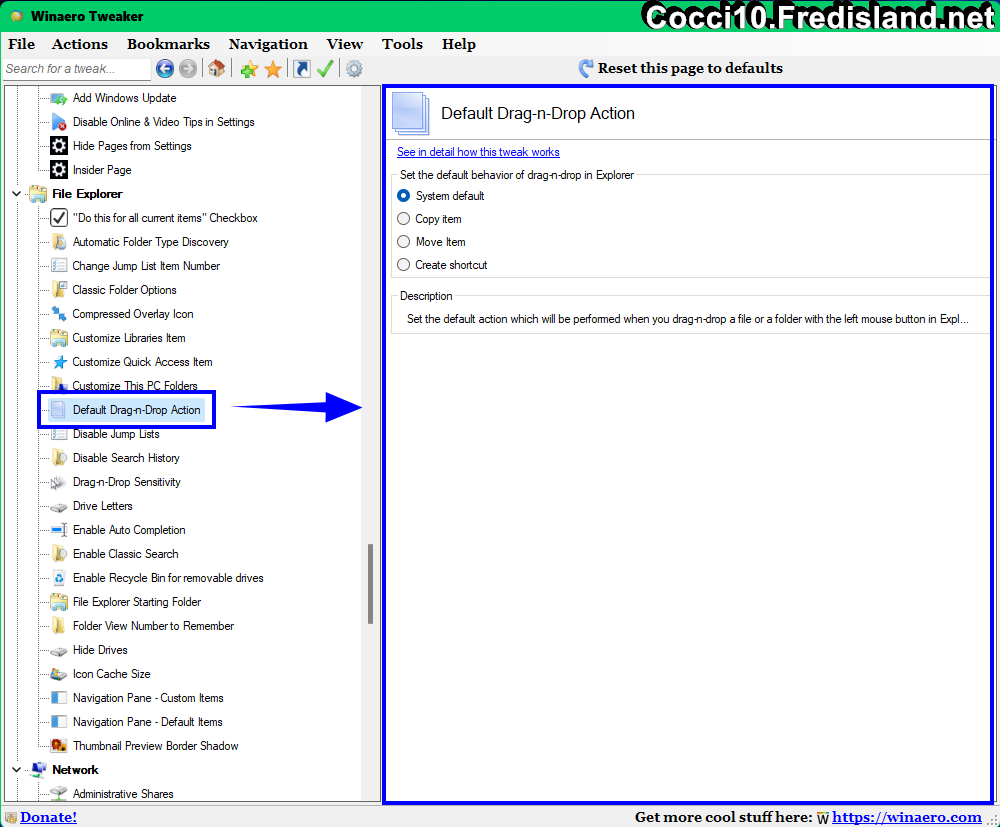Select Administrative Shares tree item
This screenshot has height=827, width=1000.
point(123,794)
